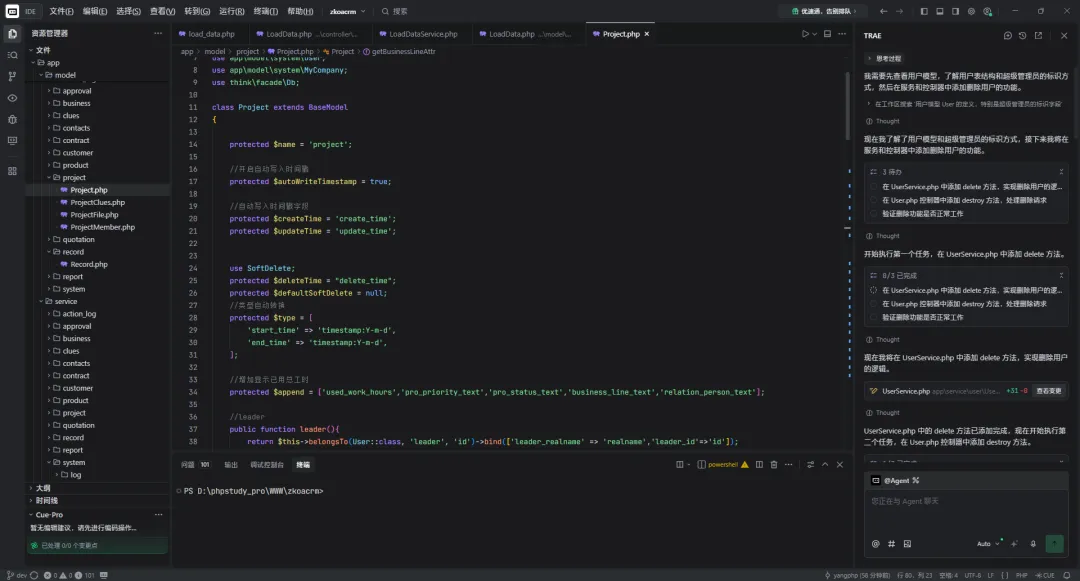Attach an image in chat input
This screenshot has height=581, width=1080.
click(907, 544)
